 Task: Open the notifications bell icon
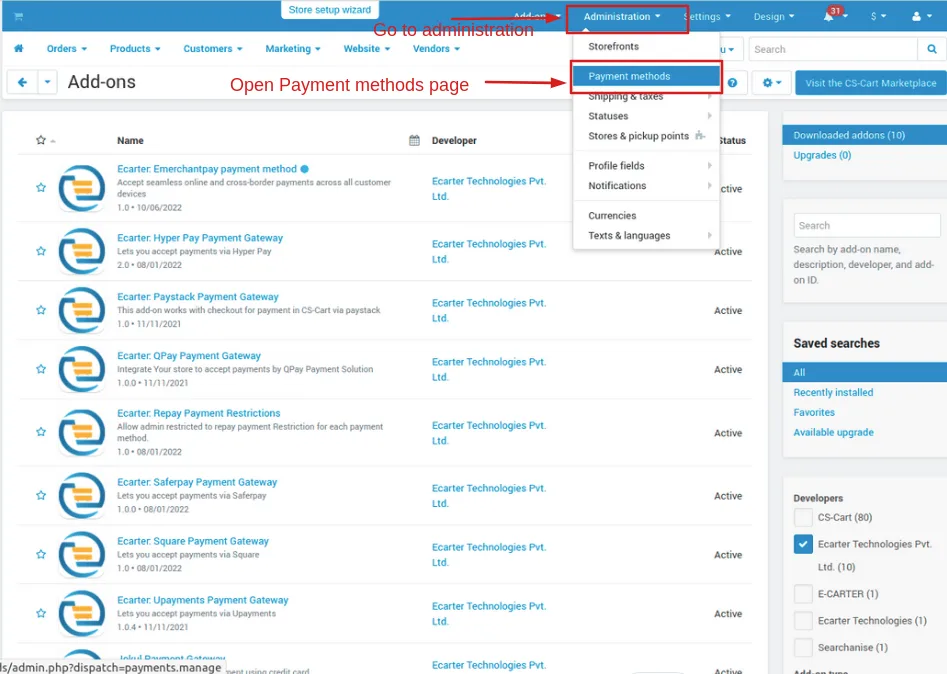829,17
